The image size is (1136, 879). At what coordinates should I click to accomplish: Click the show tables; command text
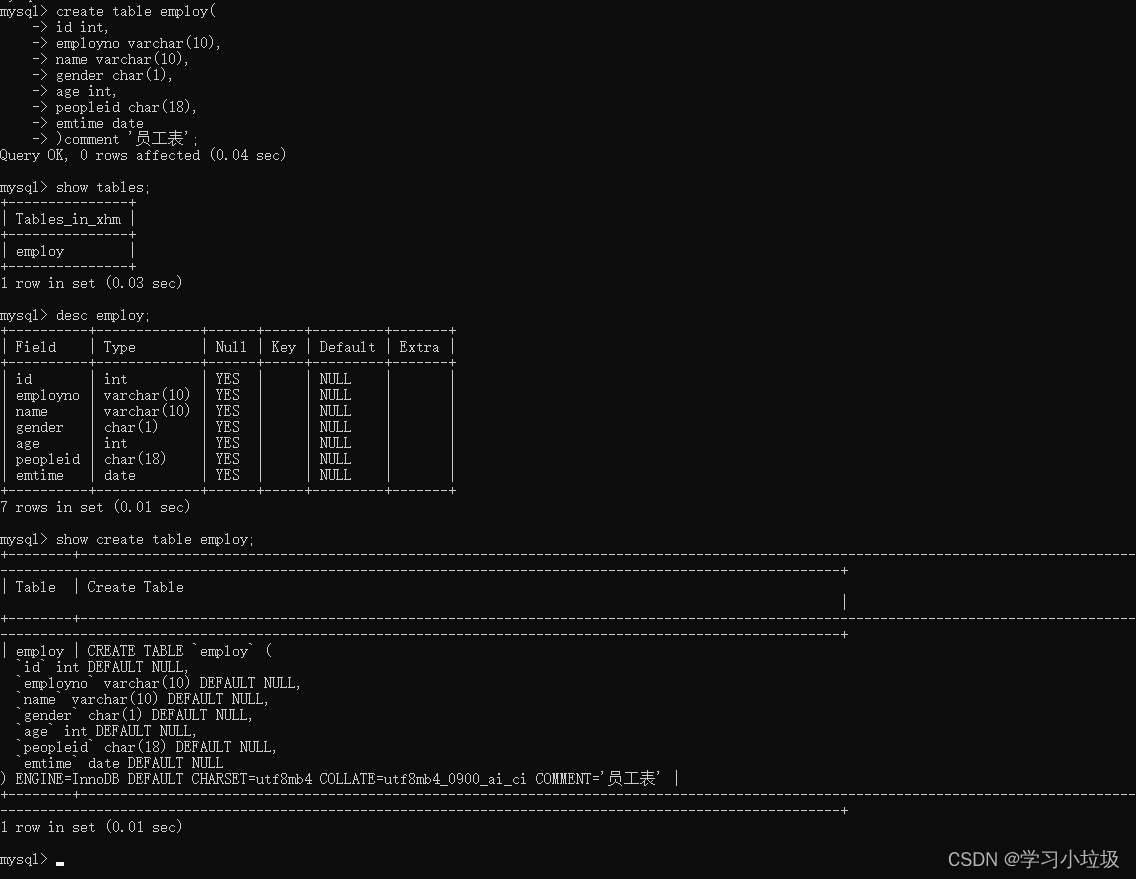tap(102, 186)
